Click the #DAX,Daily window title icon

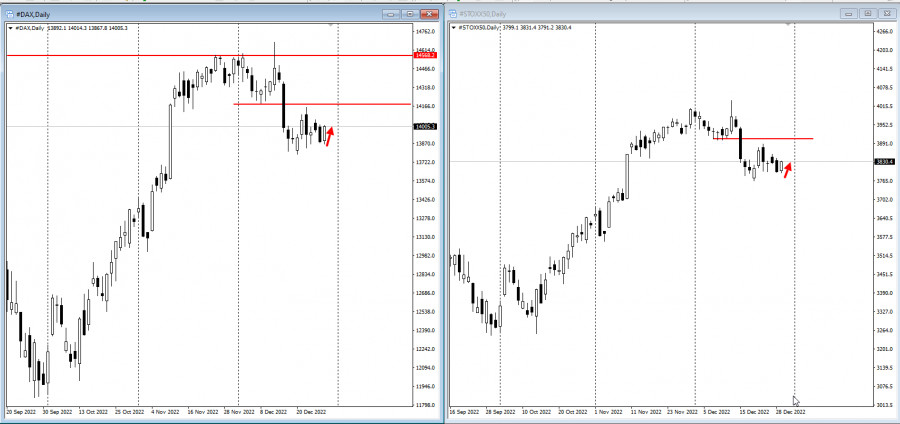(x=10, y=14)
